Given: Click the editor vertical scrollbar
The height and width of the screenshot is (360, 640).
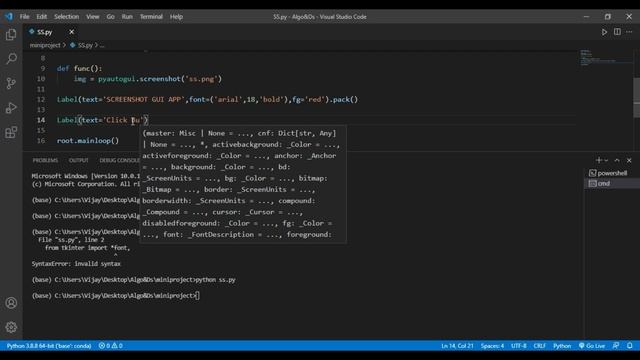Looking at the screenshot, I should [x=636, y=97].
